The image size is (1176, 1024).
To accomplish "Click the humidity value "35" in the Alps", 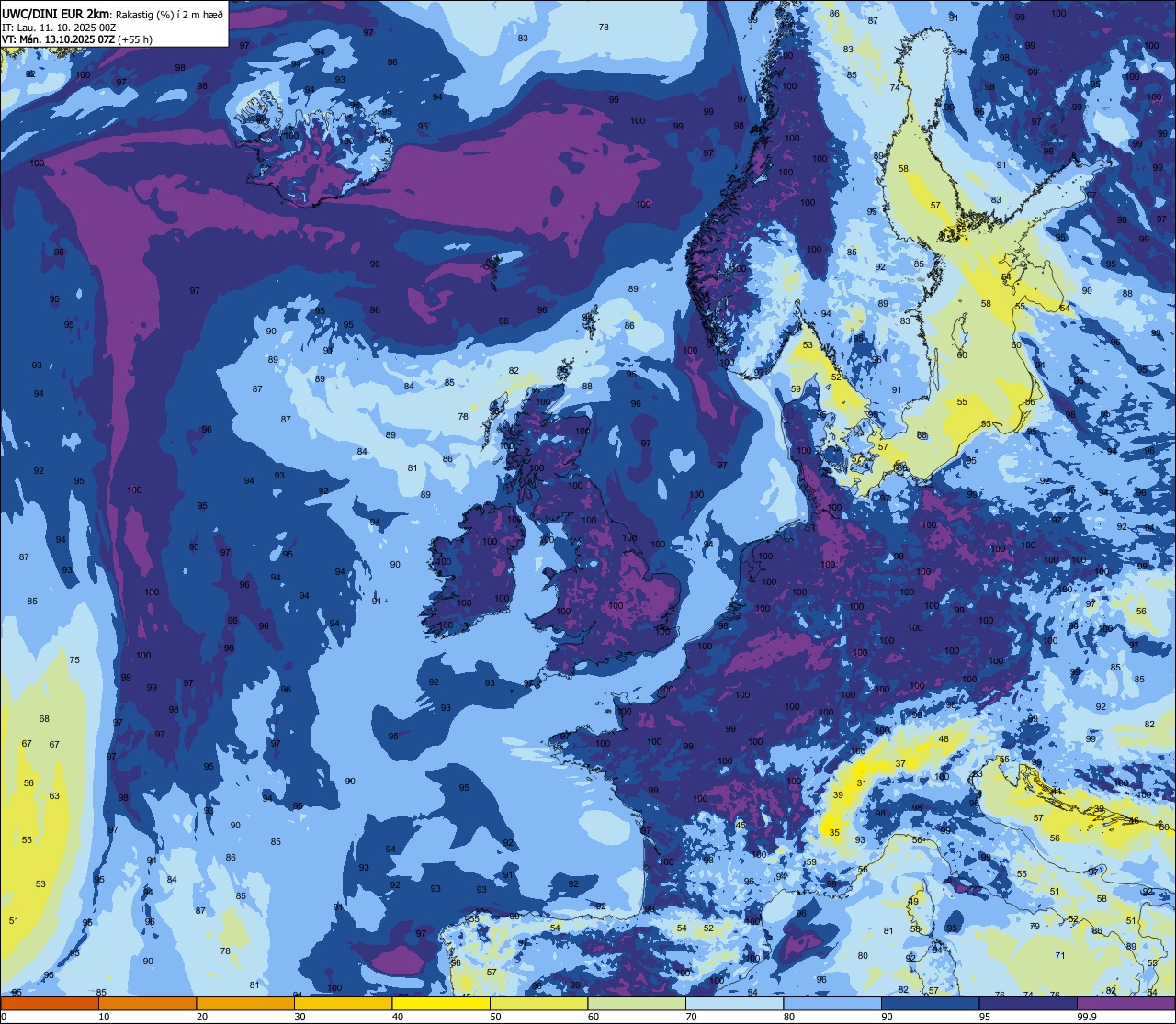I will pos(834,833).
